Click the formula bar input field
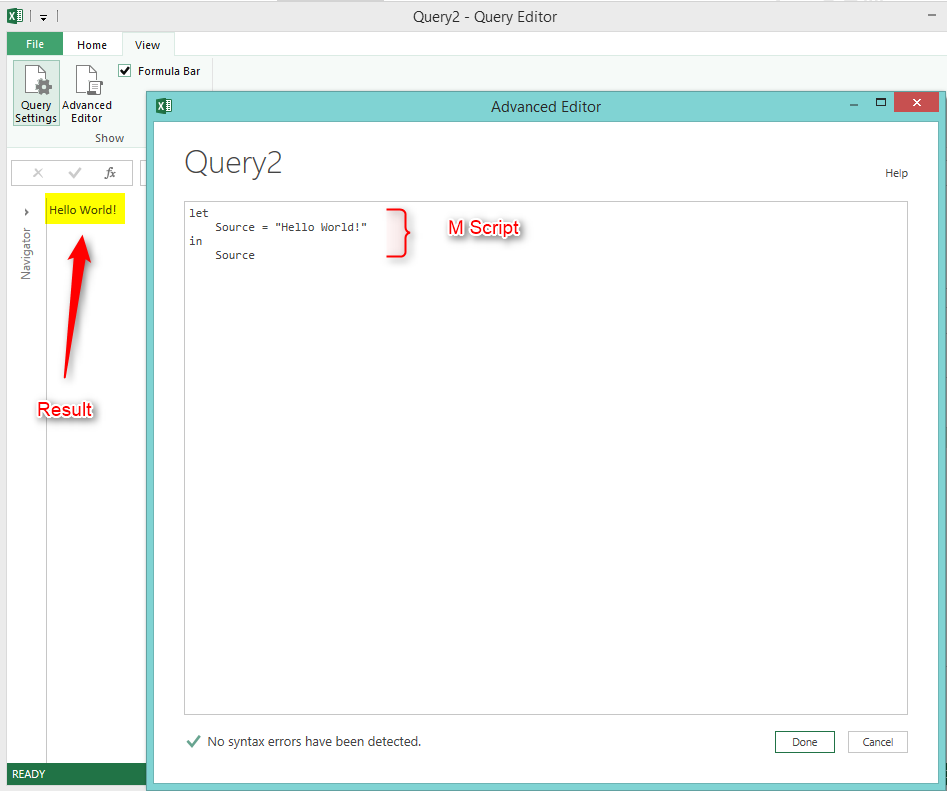947x791 pixels. click(145, 172)
